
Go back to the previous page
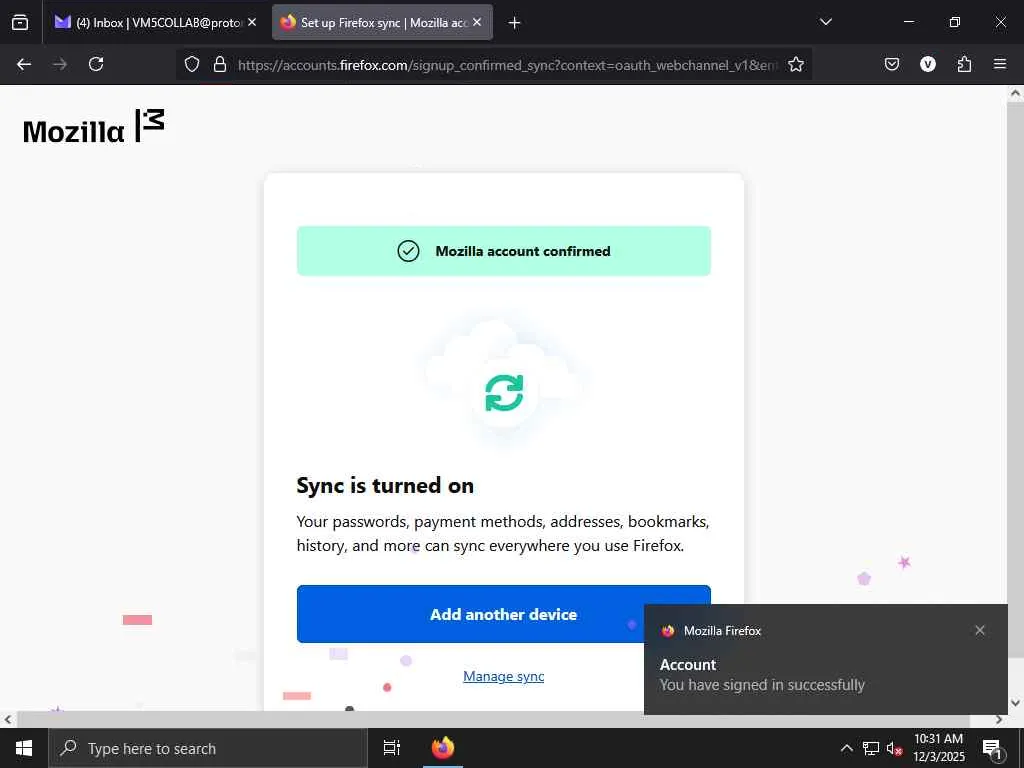pos(24,64)
